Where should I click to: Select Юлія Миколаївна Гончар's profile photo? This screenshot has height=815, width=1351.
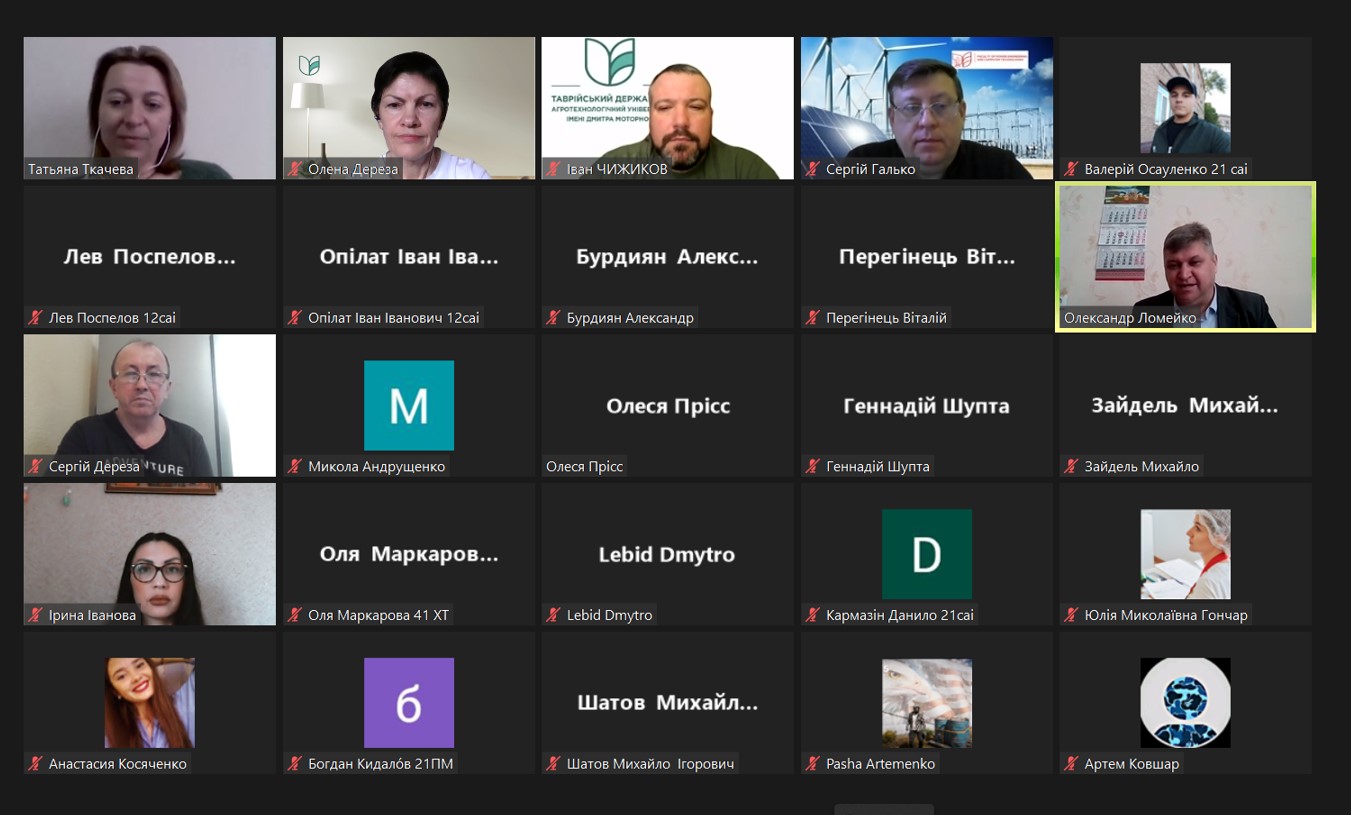(x=1186, y=554)
